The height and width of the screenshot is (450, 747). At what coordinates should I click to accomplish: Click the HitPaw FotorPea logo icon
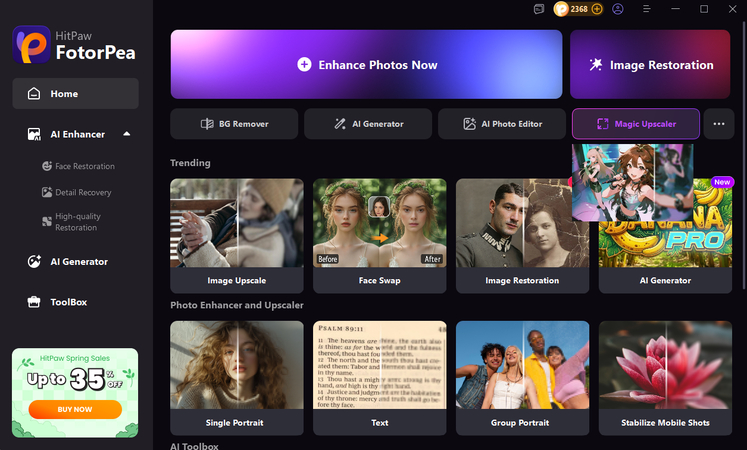tap(31, 45)
